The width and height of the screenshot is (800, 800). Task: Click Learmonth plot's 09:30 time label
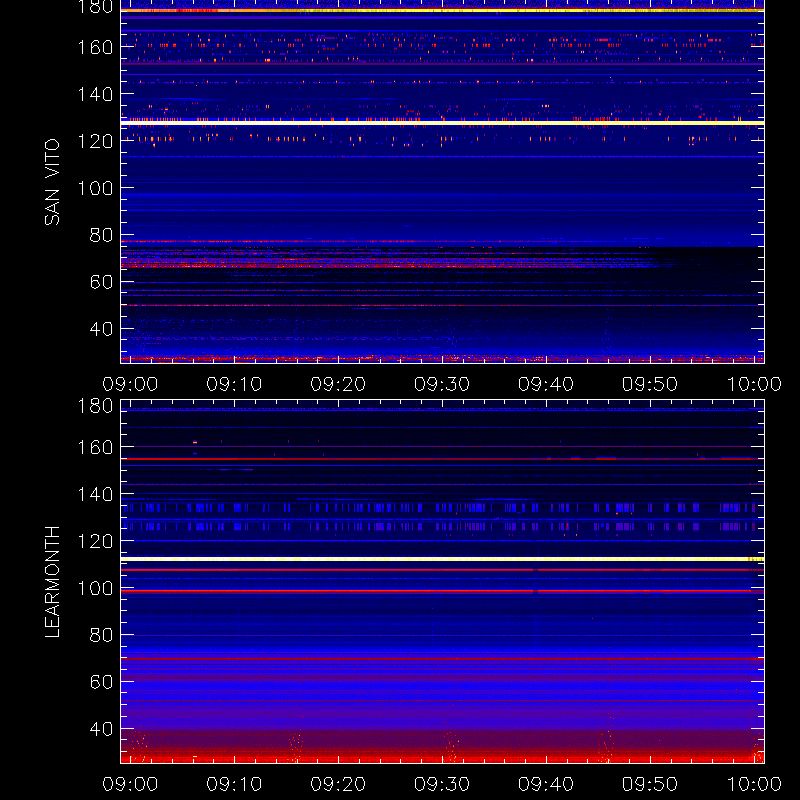442,784
